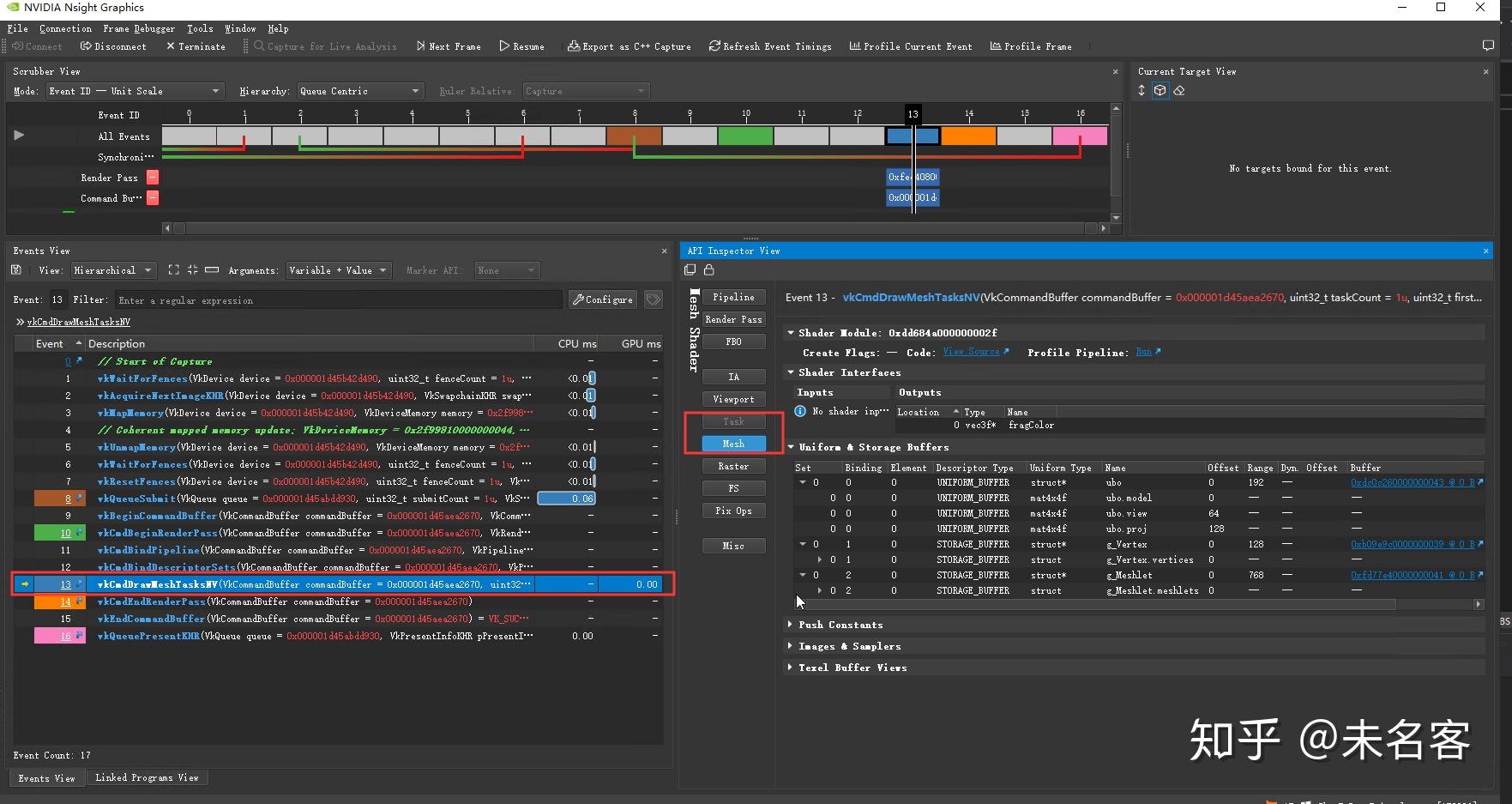Collapse the Shader Interfaces section
The image size is (1512, 804).
[790, 372]
